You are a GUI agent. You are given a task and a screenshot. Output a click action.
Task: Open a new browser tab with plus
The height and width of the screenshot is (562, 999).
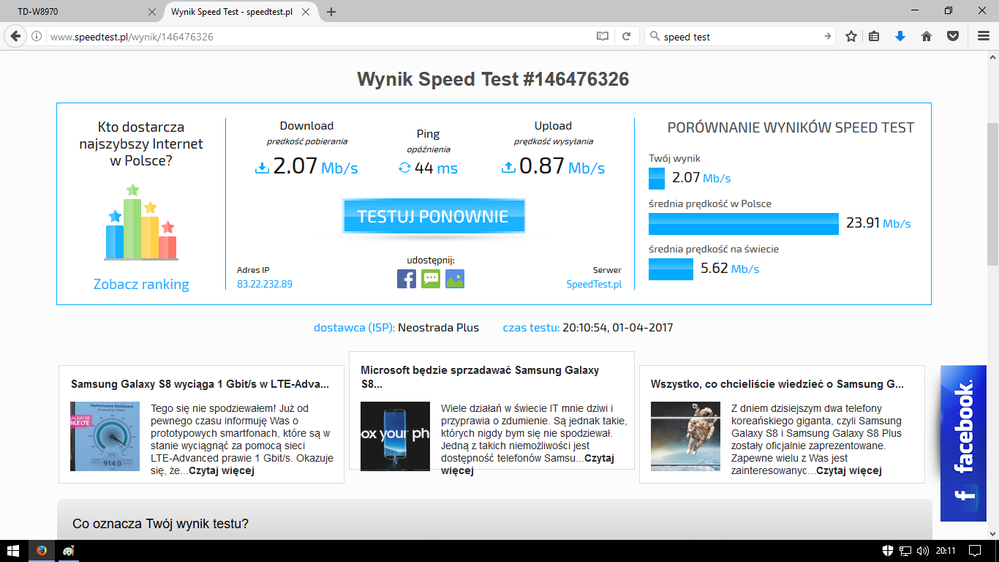(x=331, y=11)
